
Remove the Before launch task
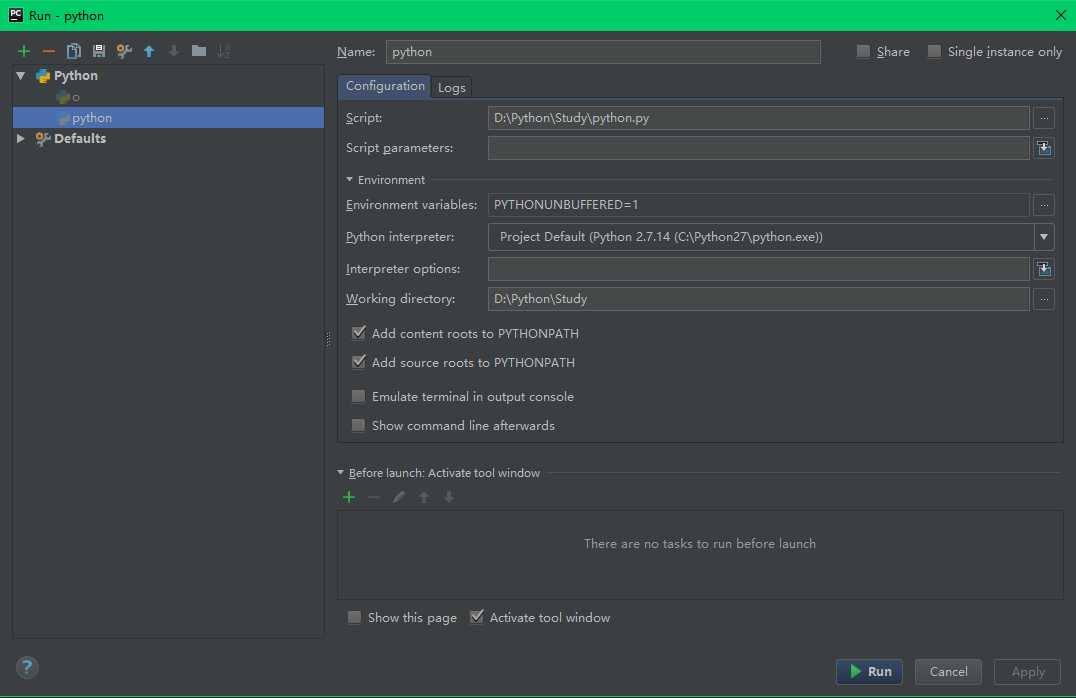(374, 497)
